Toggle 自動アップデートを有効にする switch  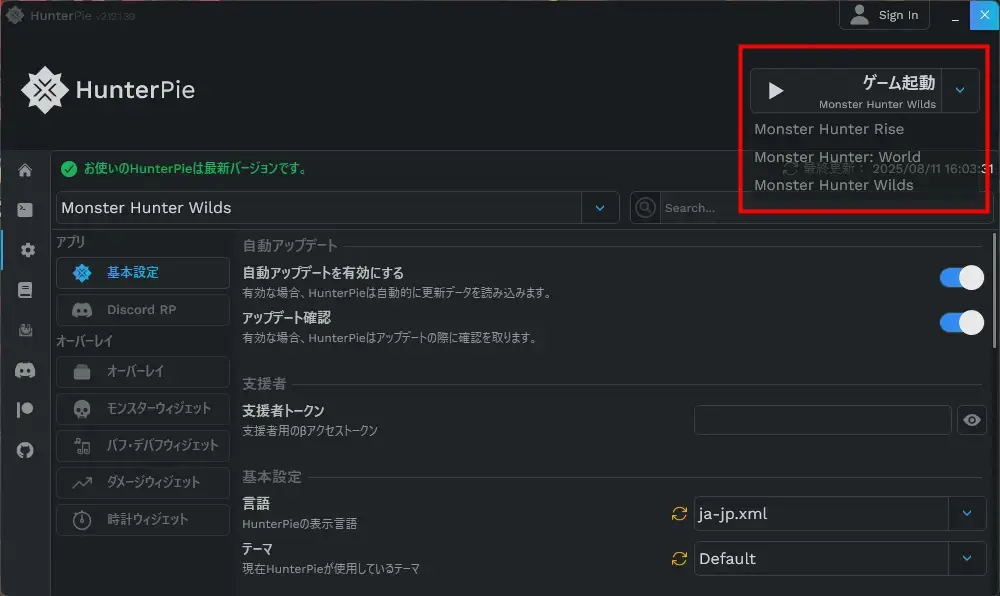click(962, 278)
